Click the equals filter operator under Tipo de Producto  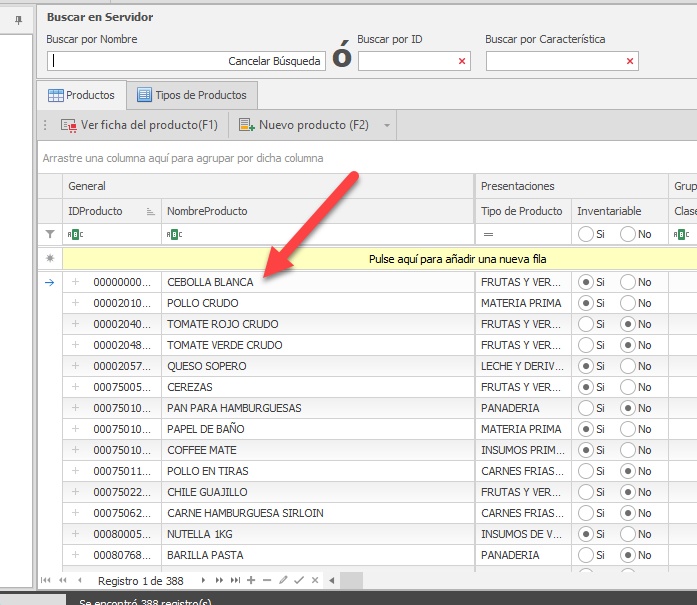click(x=488, y=234)
